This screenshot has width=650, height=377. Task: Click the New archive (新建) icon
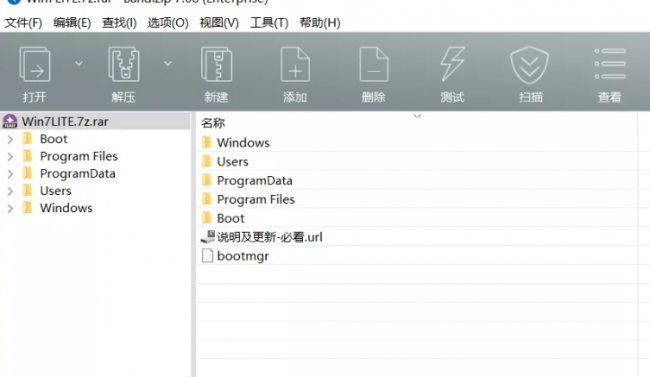pos(216,64)
